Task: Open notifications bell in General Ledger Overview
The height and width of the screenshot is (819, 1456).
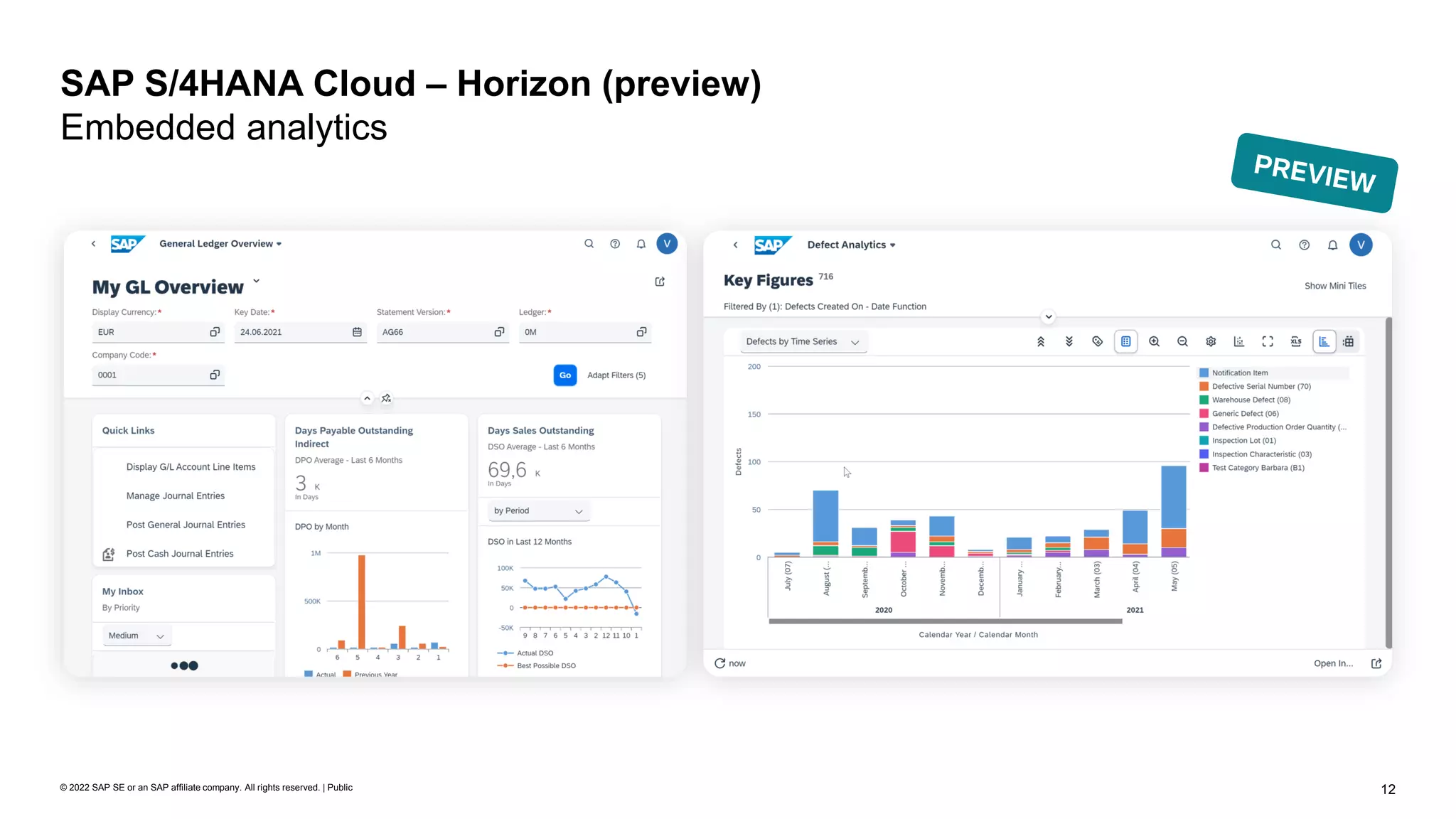Action: 641,244
